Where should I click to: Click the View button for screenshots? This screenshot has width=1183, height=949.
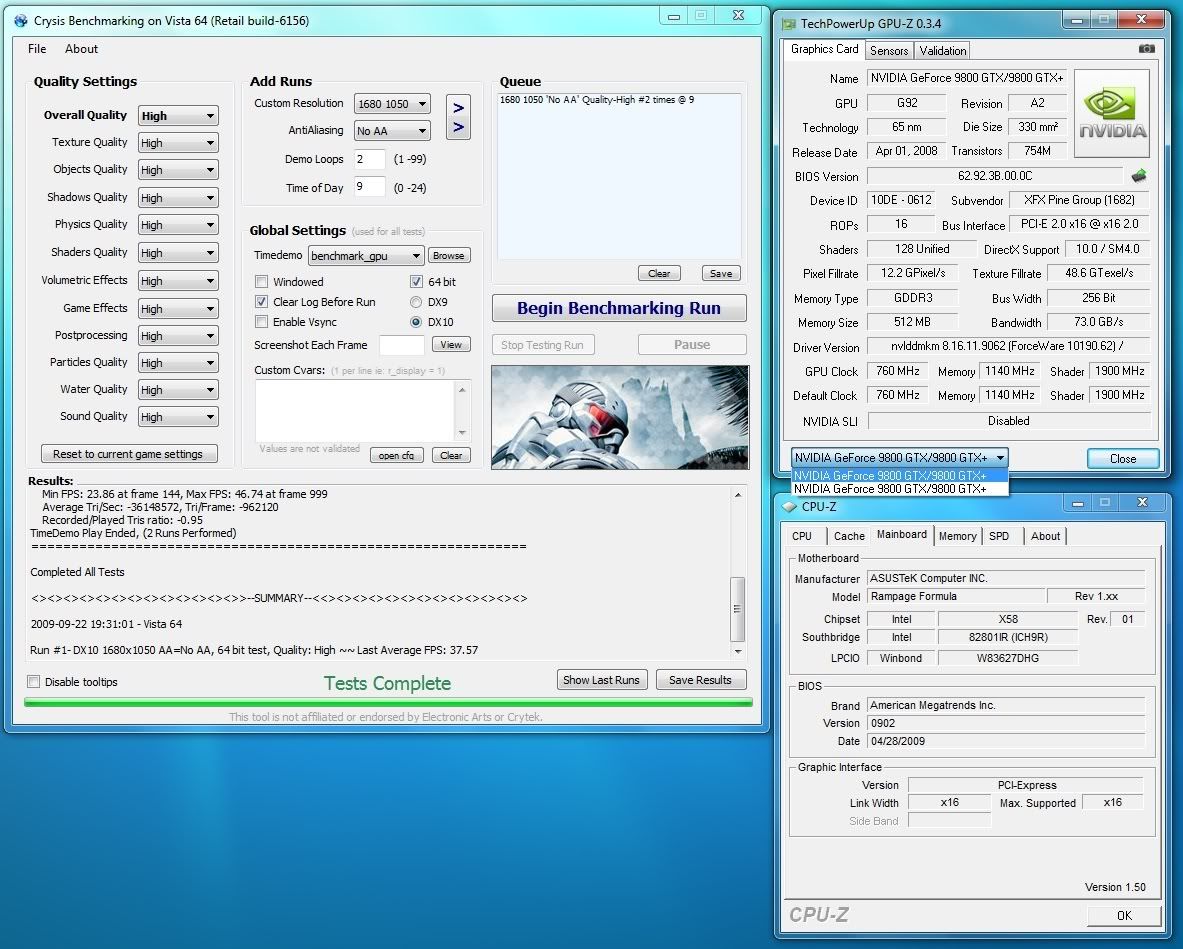click(x=451, y=345)
